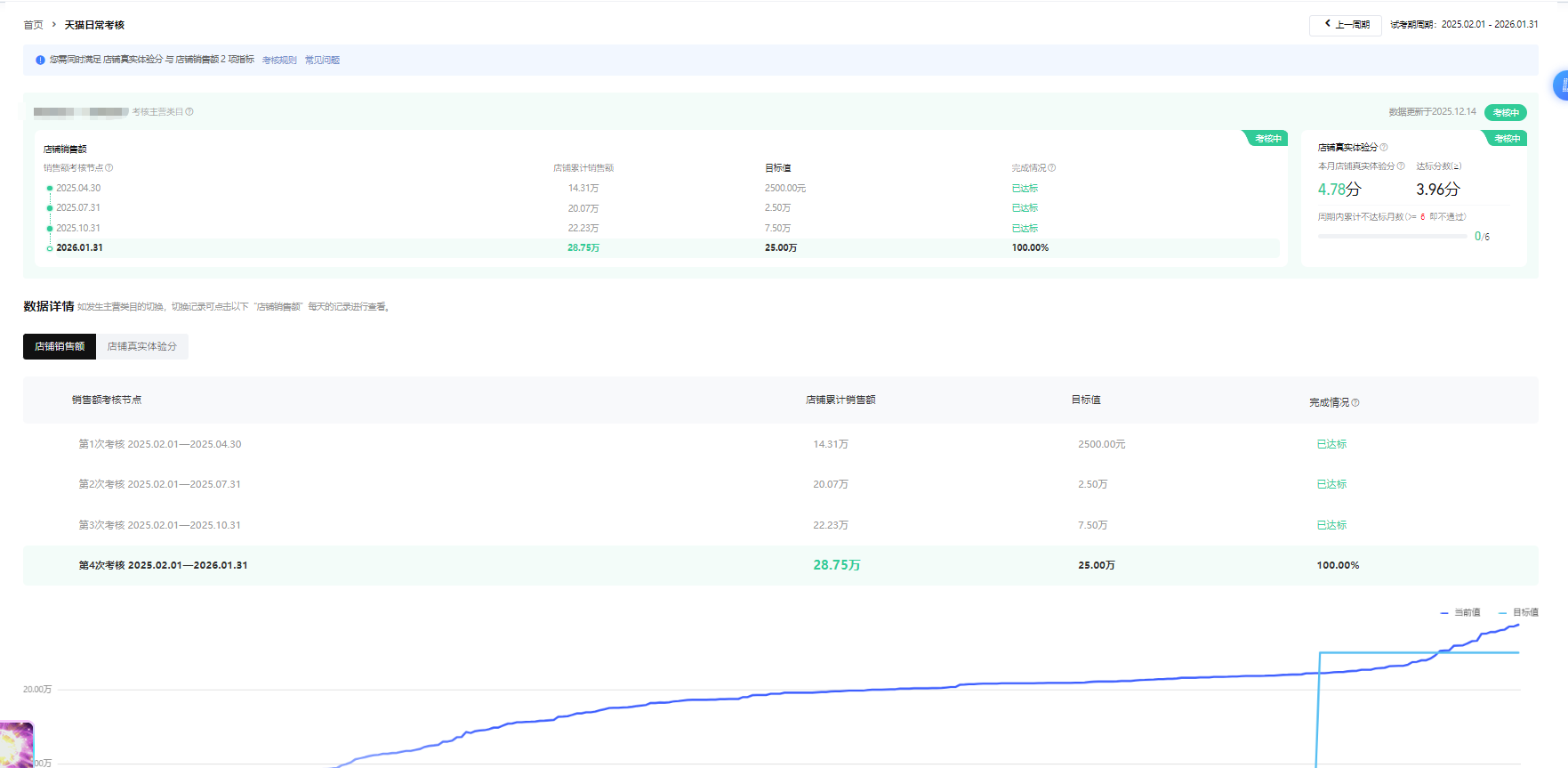Click the 不达标月数 progress bar
Viewport: 1568px width, 768px height.
1392,237
